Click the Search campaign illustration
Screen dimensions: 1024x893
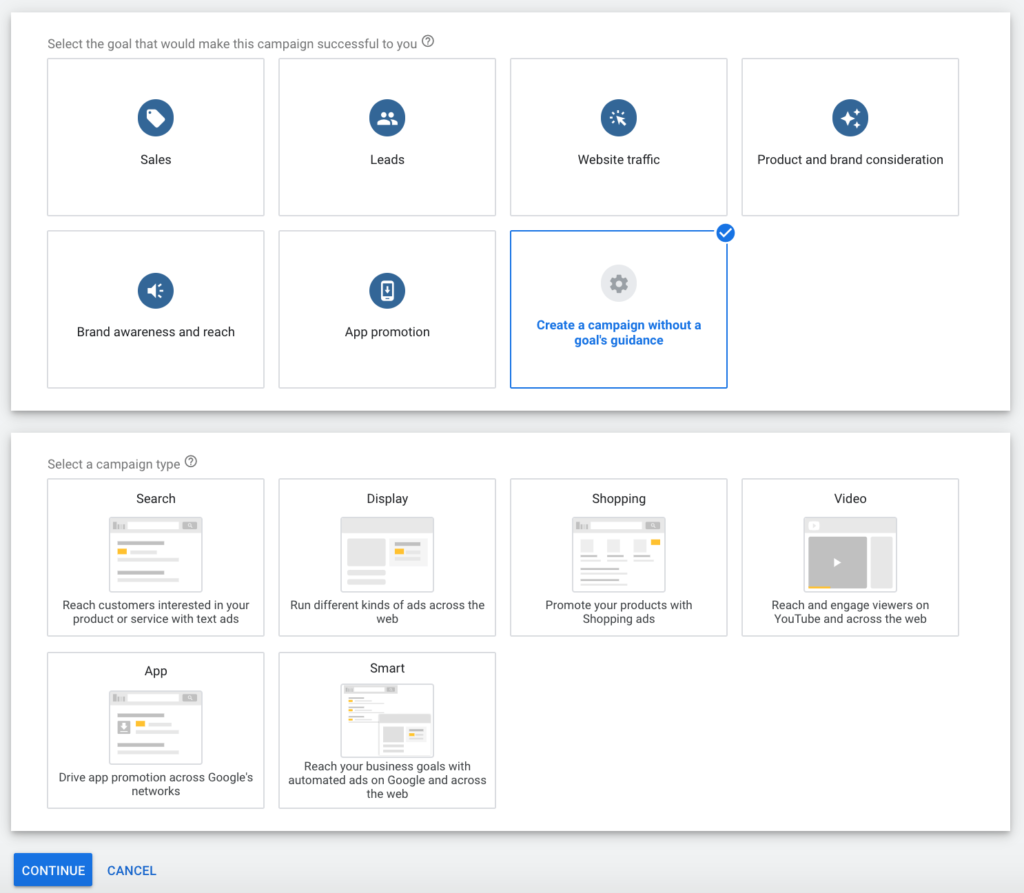pyautogui.click(x=155, y=555)
